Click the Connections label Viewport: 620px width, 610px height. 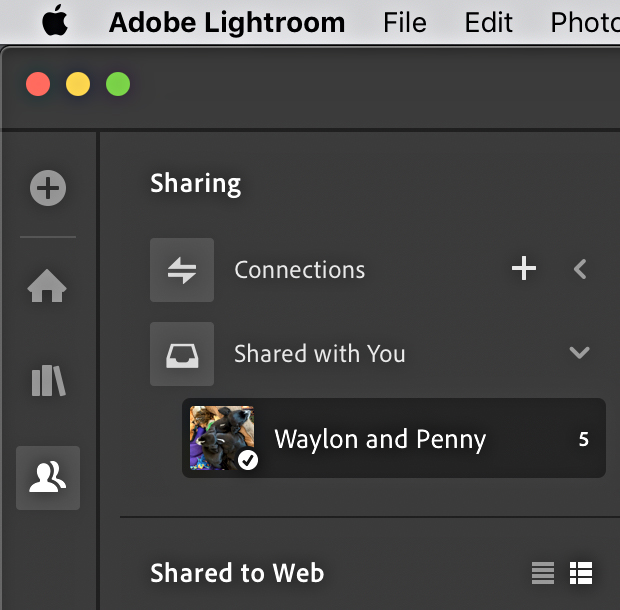click(300, 270)
